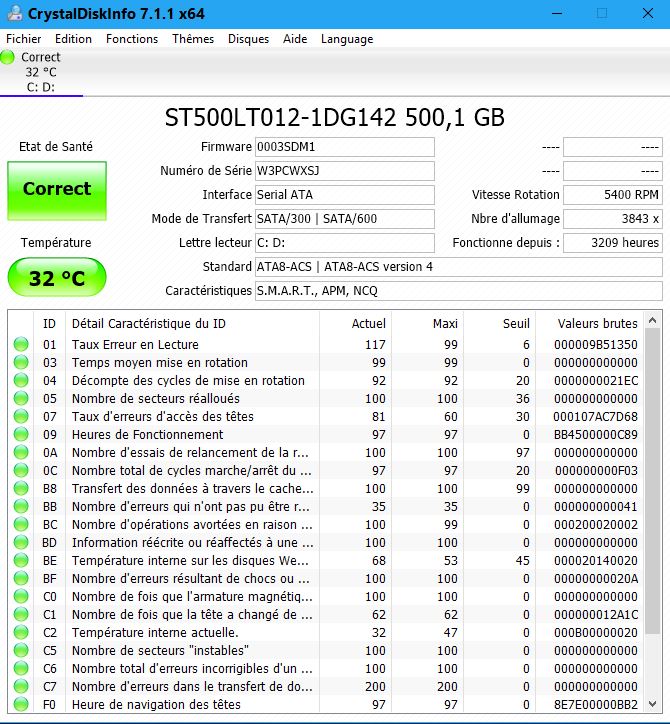670x724 pixels.
Task: Click the SMART list scroll down arrow
Action: (x=652, y=704)
